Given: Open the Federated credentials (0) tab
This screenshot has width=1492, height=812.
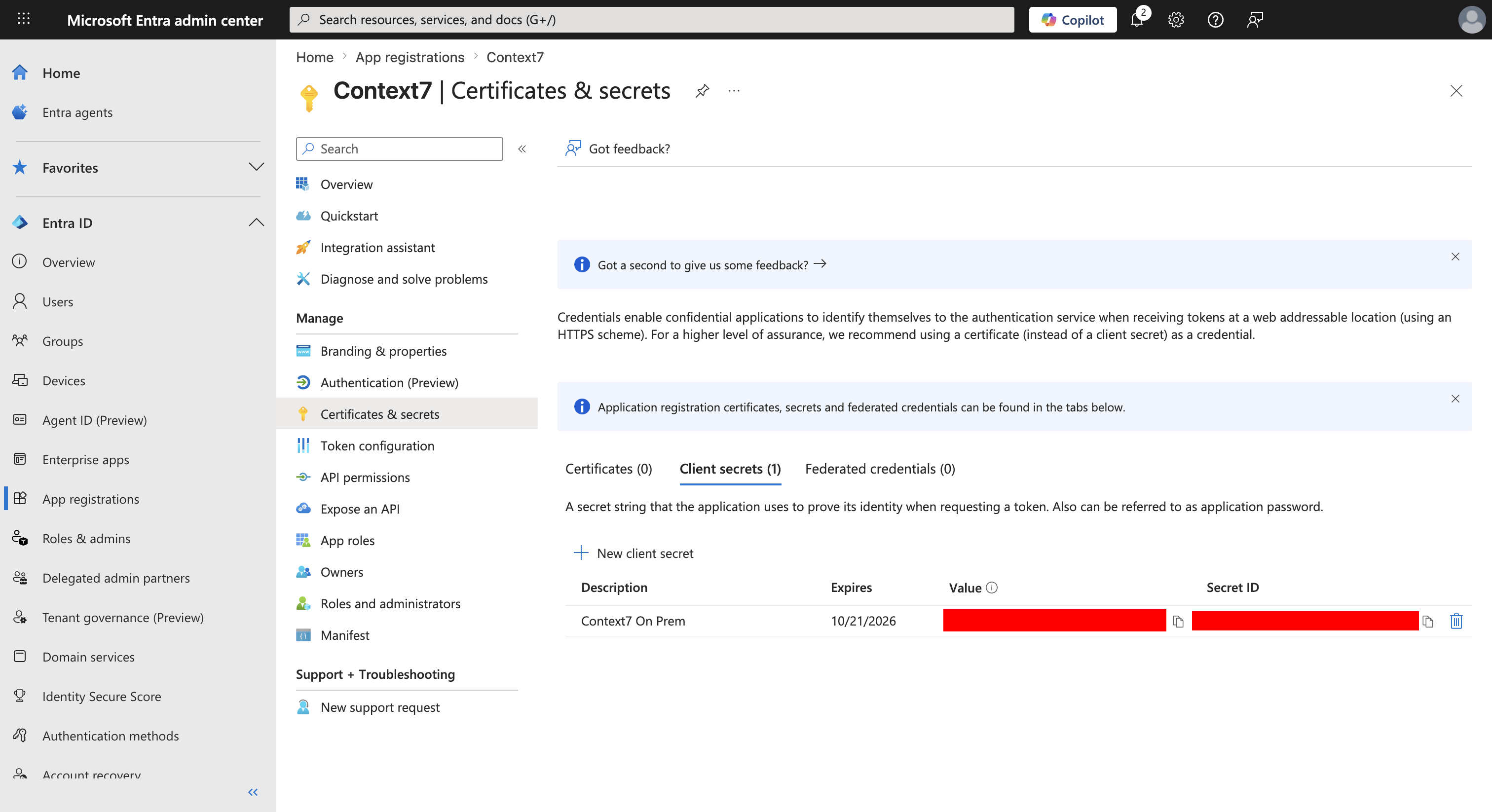Looking at the screenshot, I should coord(880,469).
